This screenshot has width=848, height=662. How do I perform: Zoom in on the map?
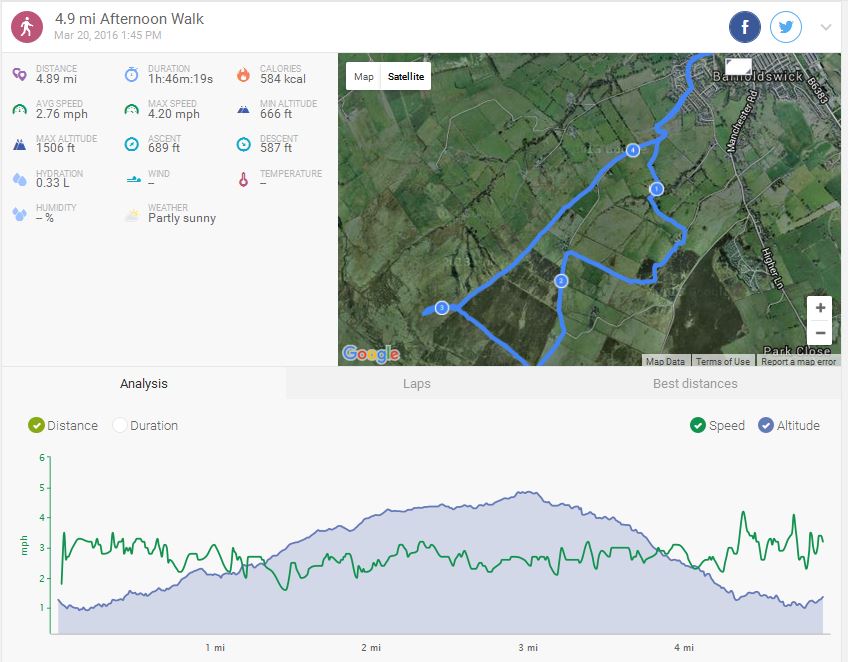click(x=820, y=308)
